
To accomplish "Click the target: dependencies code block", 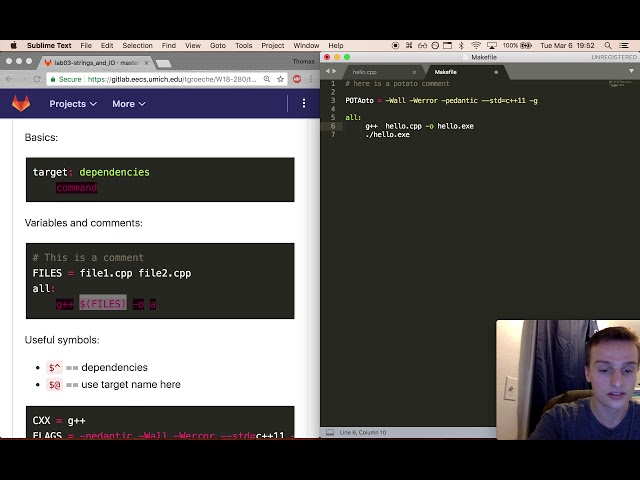I will (x=160, y=180).
